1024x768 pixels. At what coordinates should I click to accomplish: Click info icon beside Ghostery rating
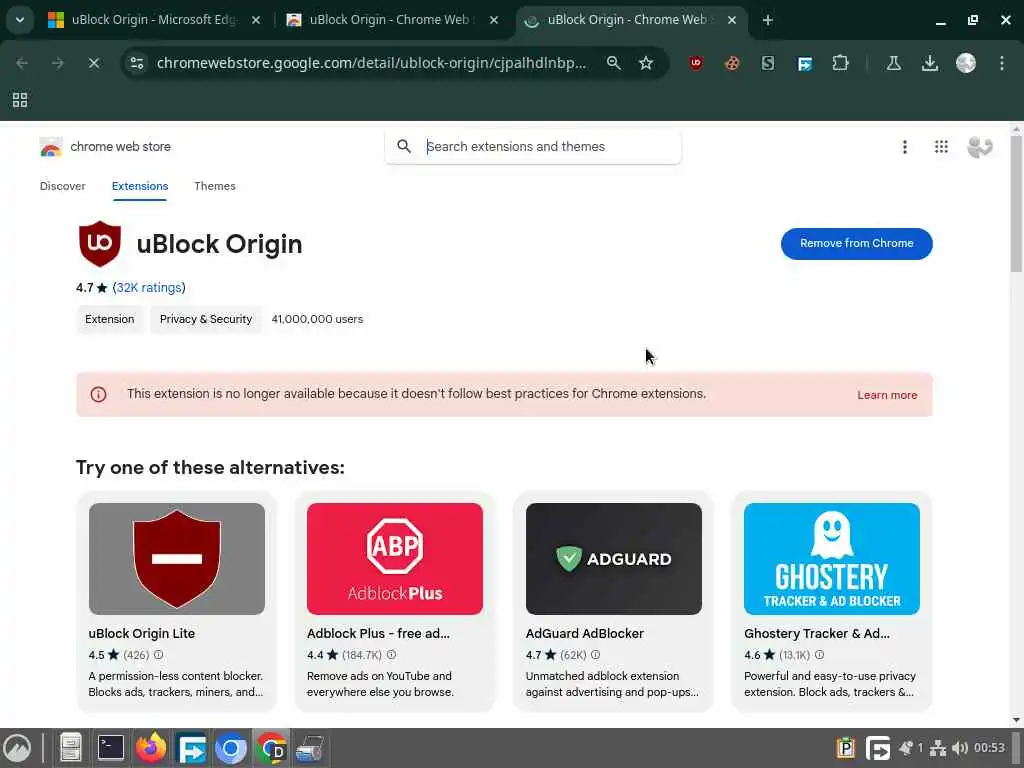coord(819,654)
